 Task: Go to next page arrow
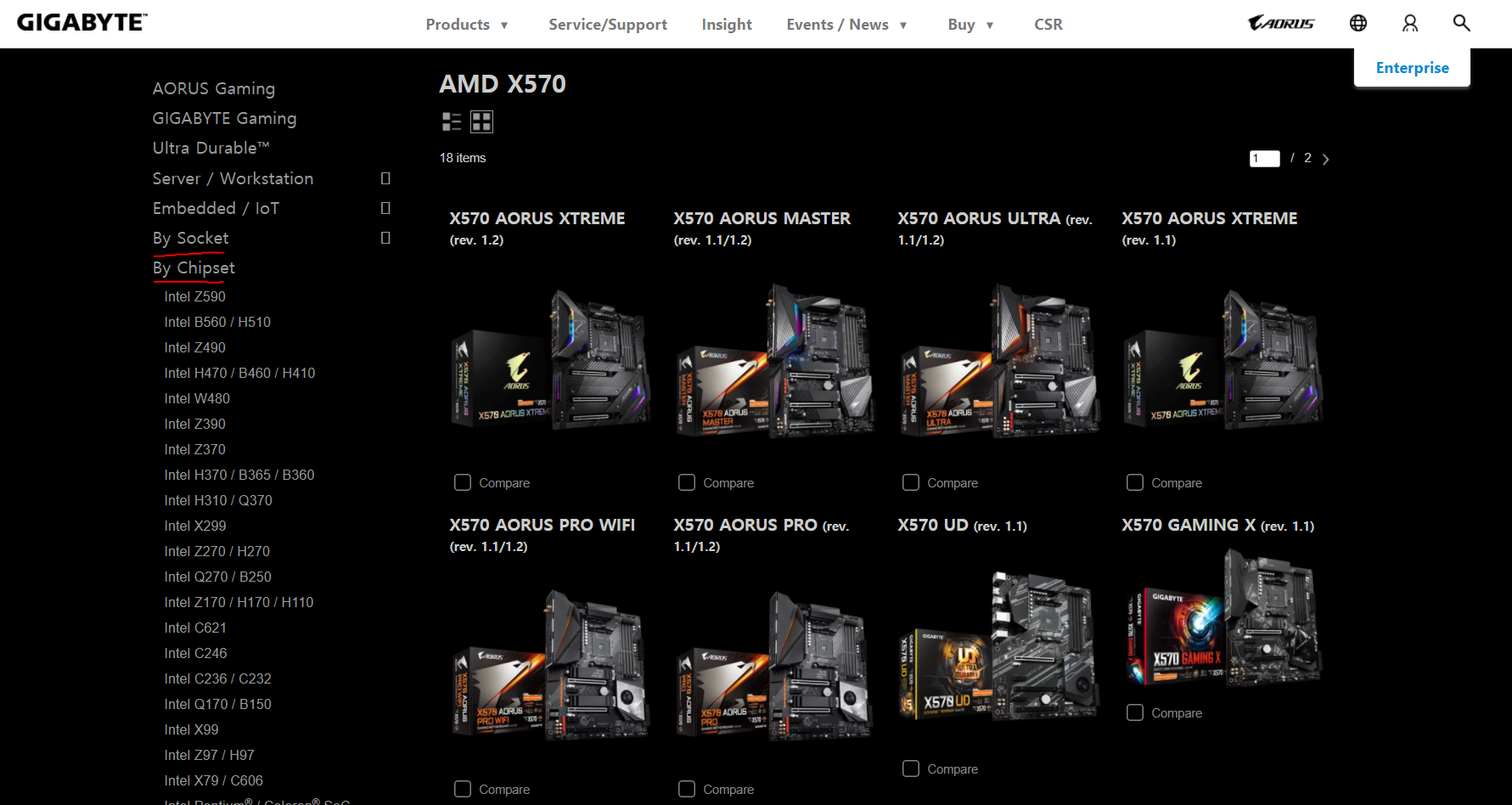(1326, 159)
